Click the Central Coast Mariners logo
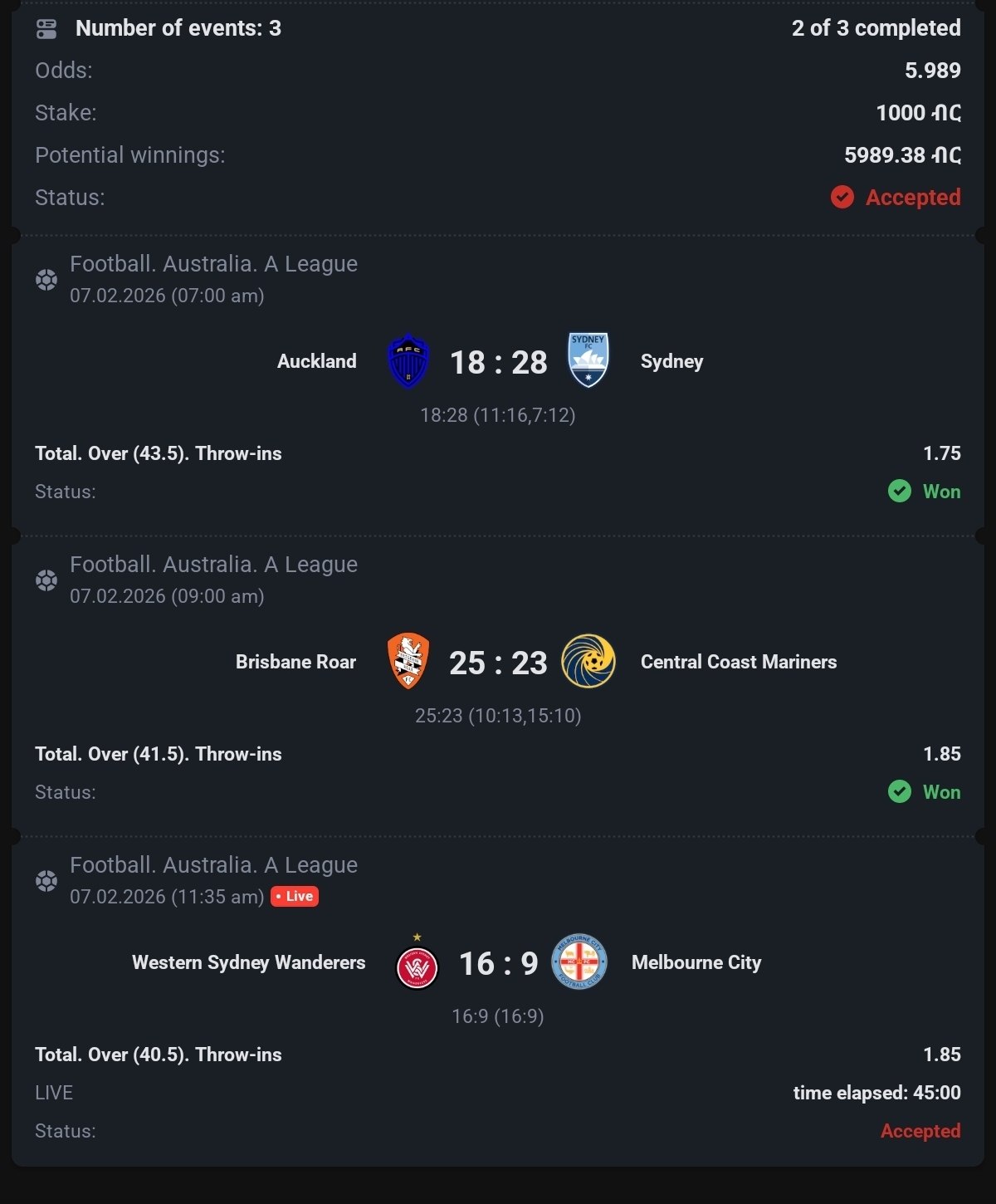 point(588,662)
